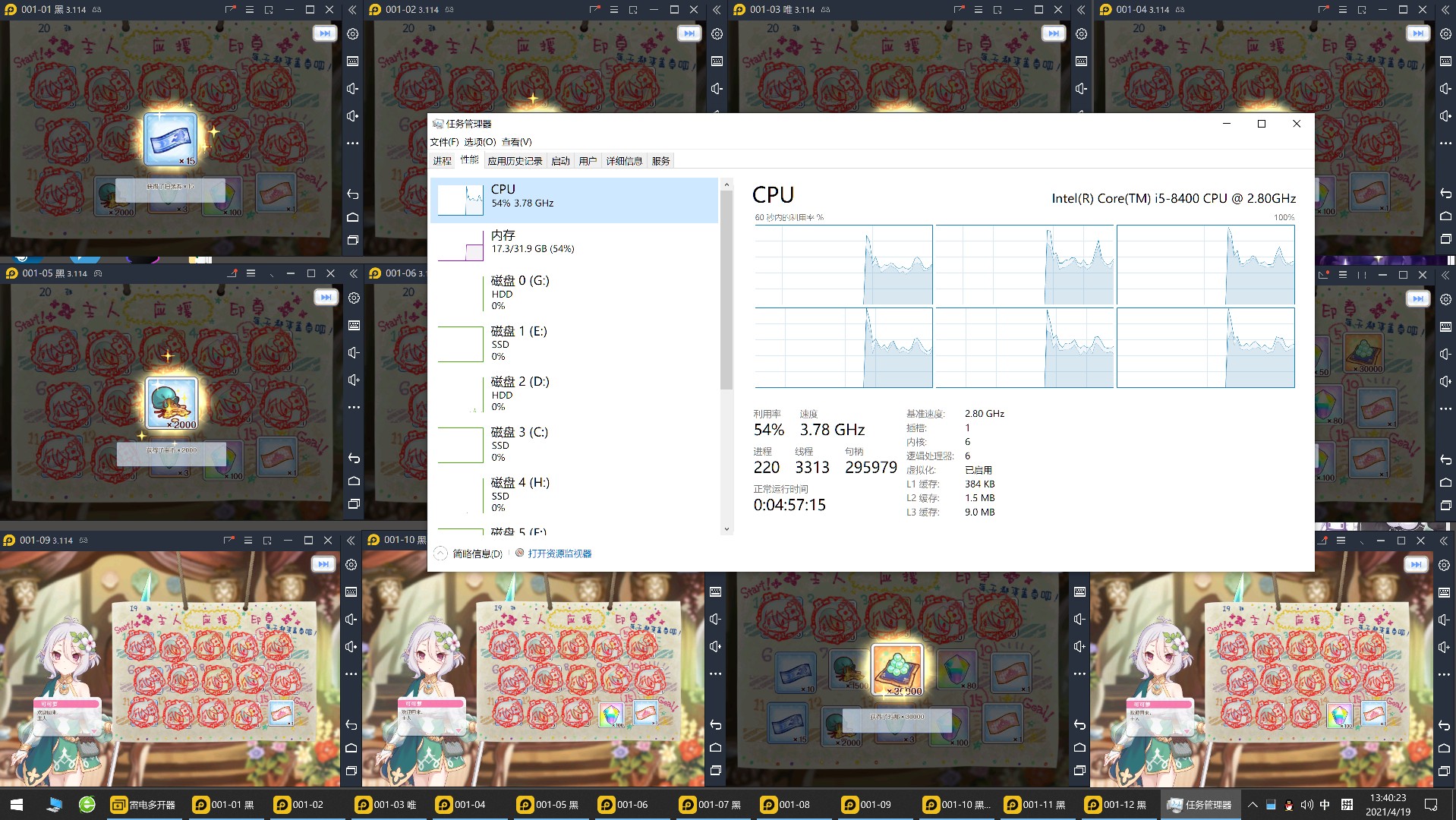Open 选项(O) menu in Task Manager
Image resolution: width=1456 pixels, height=820 pixels.
point(480,142)
